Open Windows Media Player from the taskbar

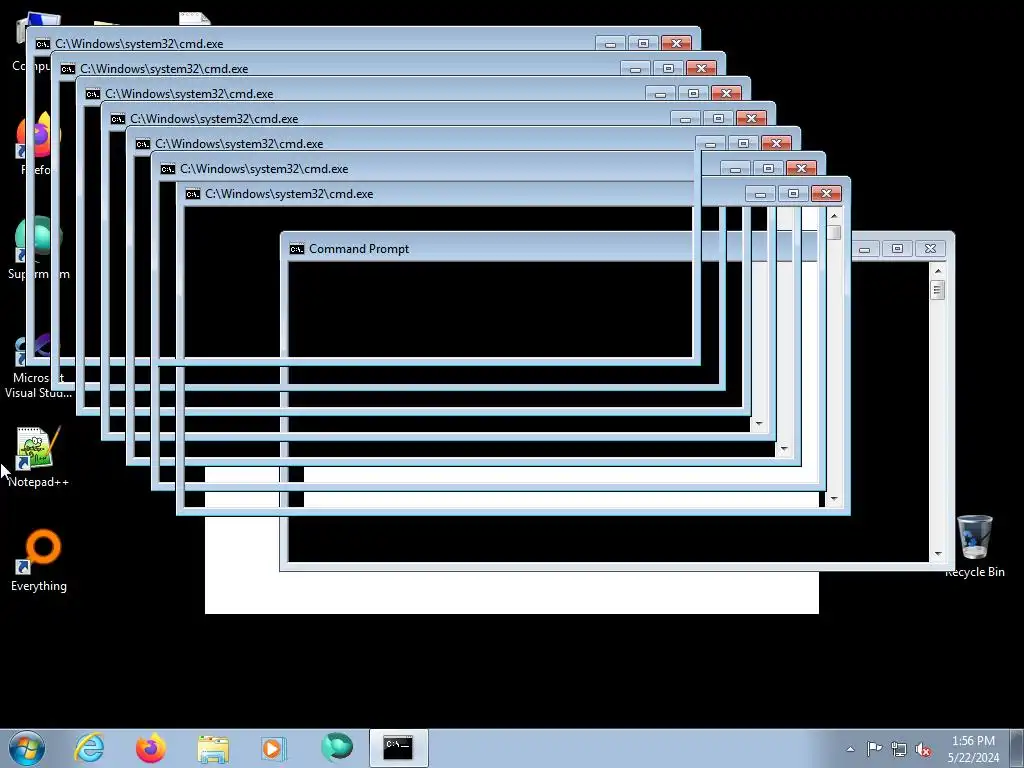(x=274, y=748)
